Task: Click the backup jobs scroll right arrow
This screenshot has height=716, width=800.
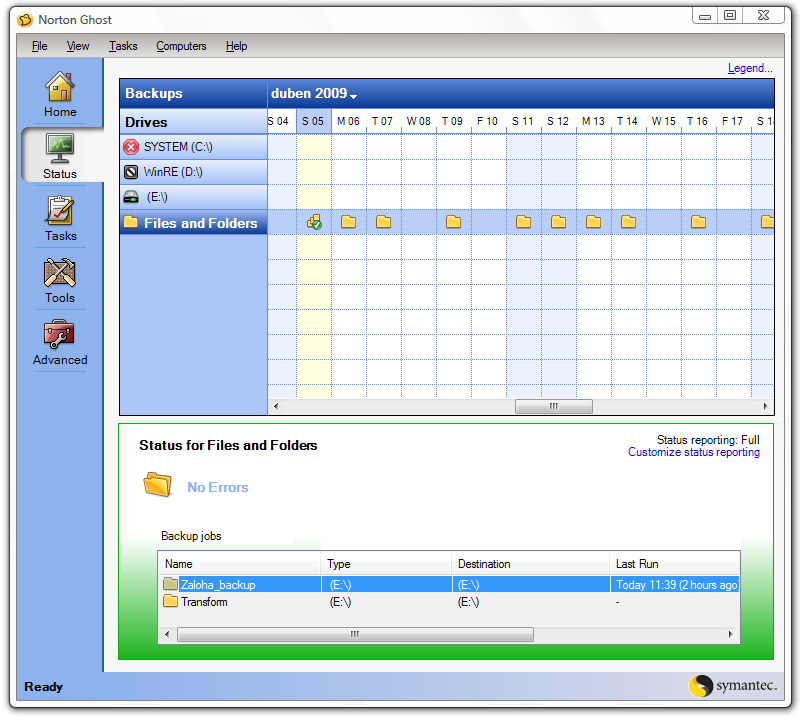Action: 731,634
